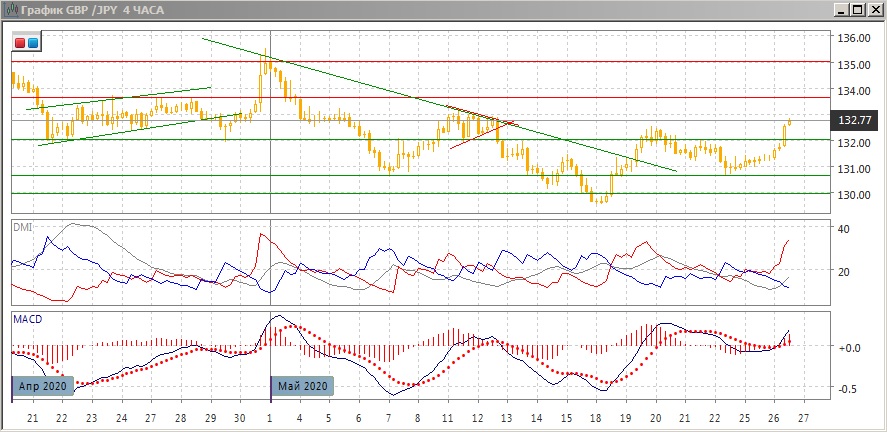Click the 'Май 2020' month marker
Screen dimensions: 887x432
[303, 387]
